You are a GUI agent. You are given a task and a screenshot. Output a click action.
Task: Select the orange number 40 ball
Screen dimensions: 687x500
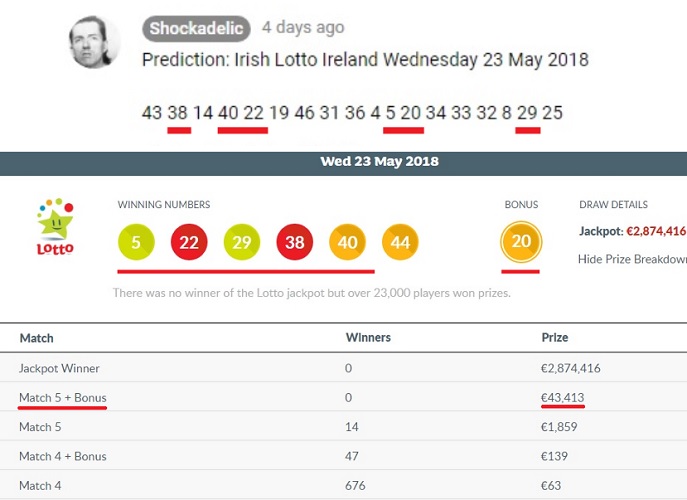pyautogui.click(x=347, y=242)
